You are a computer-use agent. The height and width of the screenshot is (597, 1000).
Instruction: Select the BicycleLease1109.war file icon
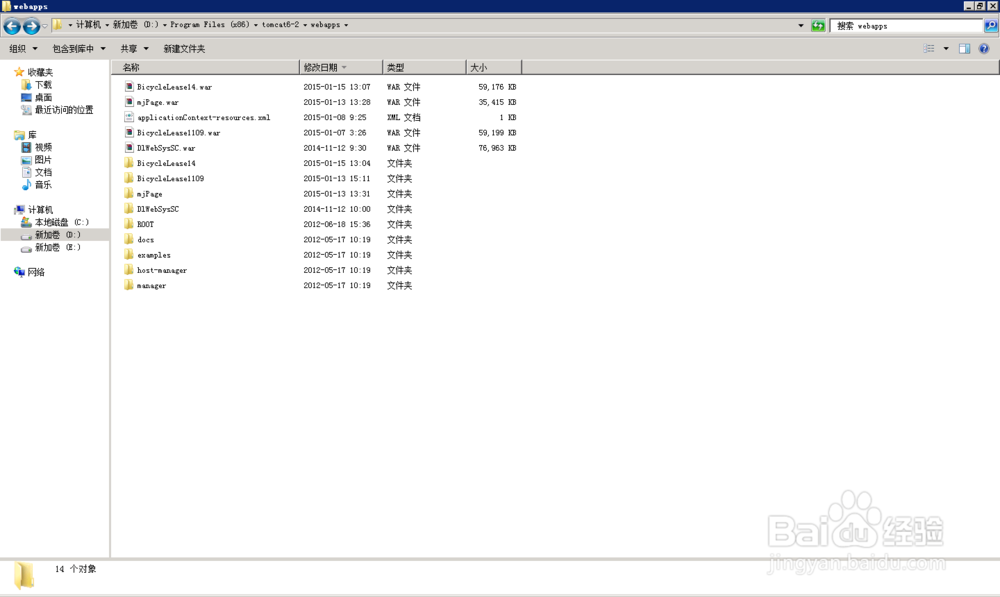pyautogui.click(x=129, y=133)
